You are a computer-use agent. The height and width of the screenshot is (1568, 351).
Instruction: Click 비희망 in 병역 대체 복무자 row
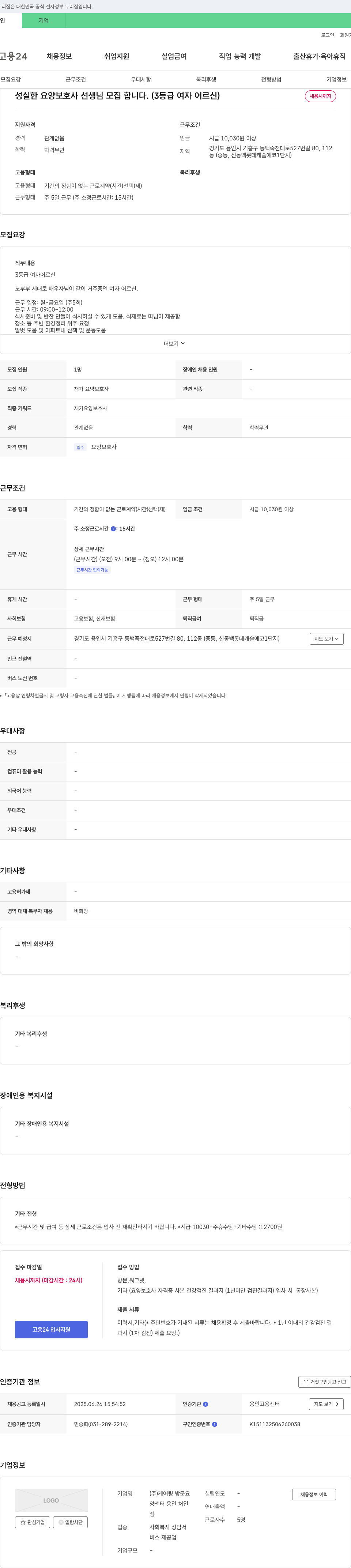click(81, 911)
